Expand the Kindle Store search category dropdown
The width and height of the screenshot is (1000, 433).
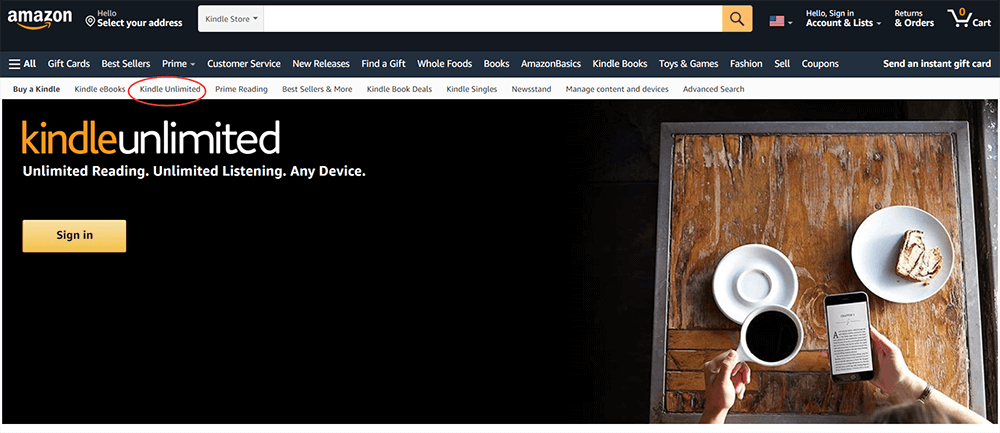(x=231, y=19)
